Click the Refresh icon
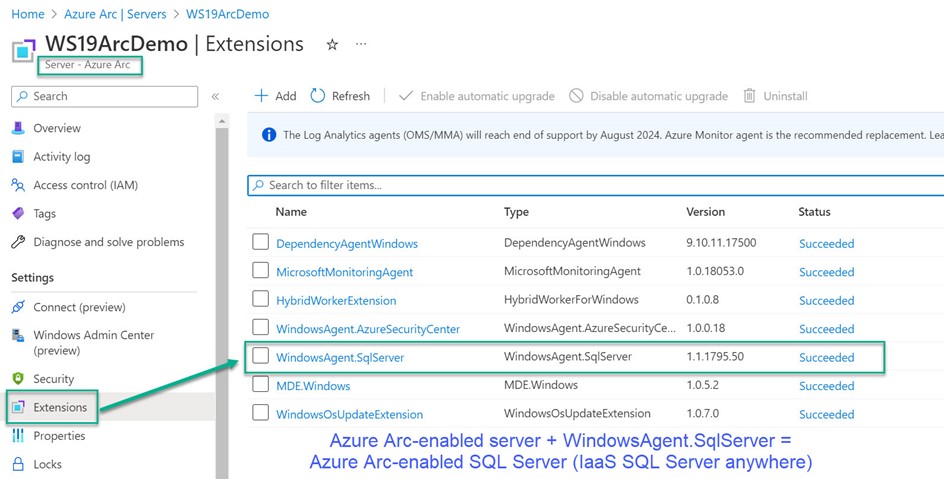Image resolution: width=944 pixels, height=479 pixels. click(318, 96)
